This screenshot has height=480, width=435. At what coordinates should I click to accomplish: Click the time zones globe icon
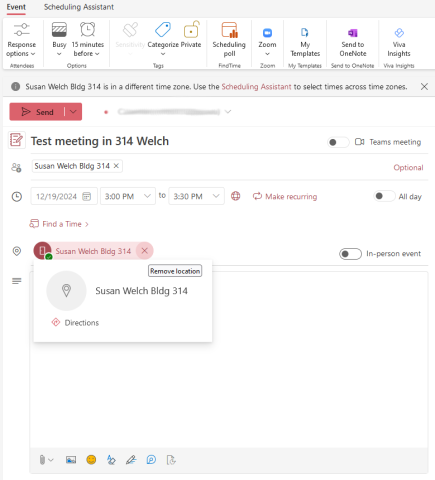pyautogui.click(x=236, y=196)
